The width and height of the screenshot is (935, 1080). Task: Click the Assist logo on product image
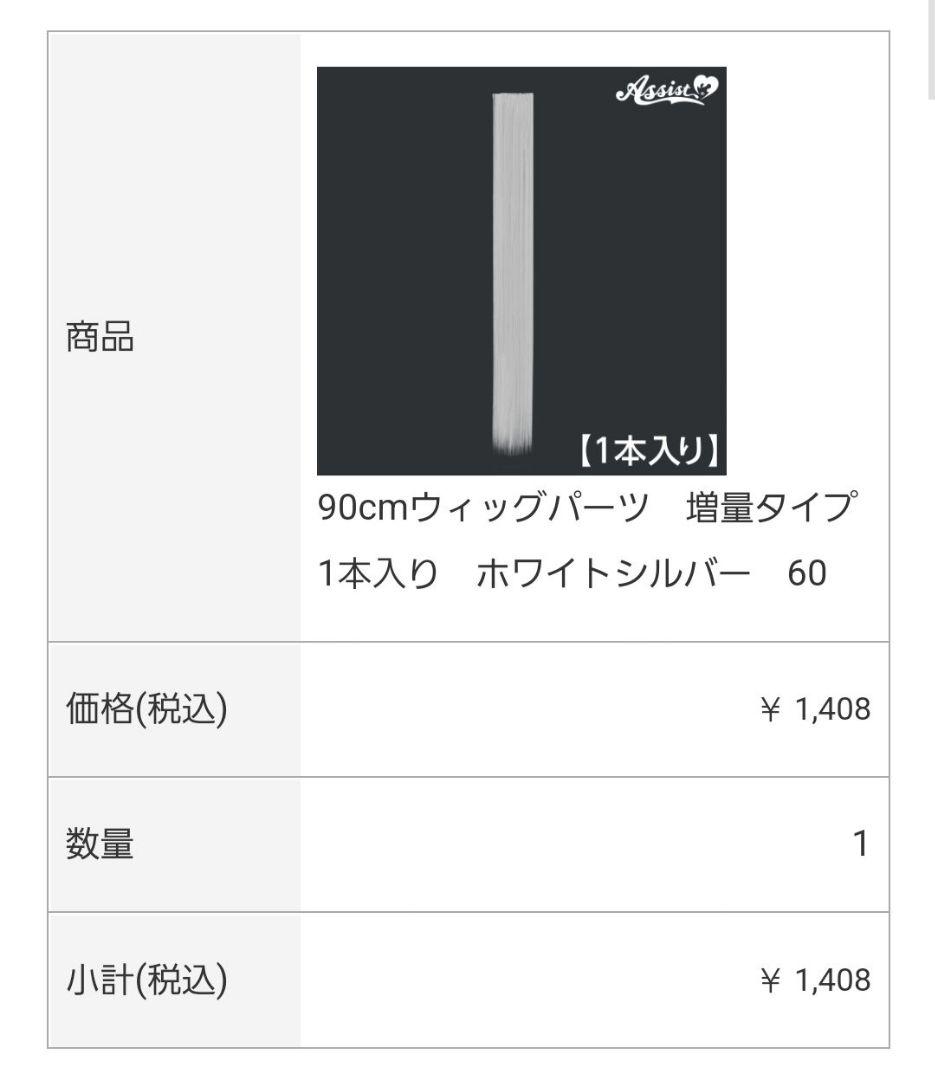click(666, 91)
